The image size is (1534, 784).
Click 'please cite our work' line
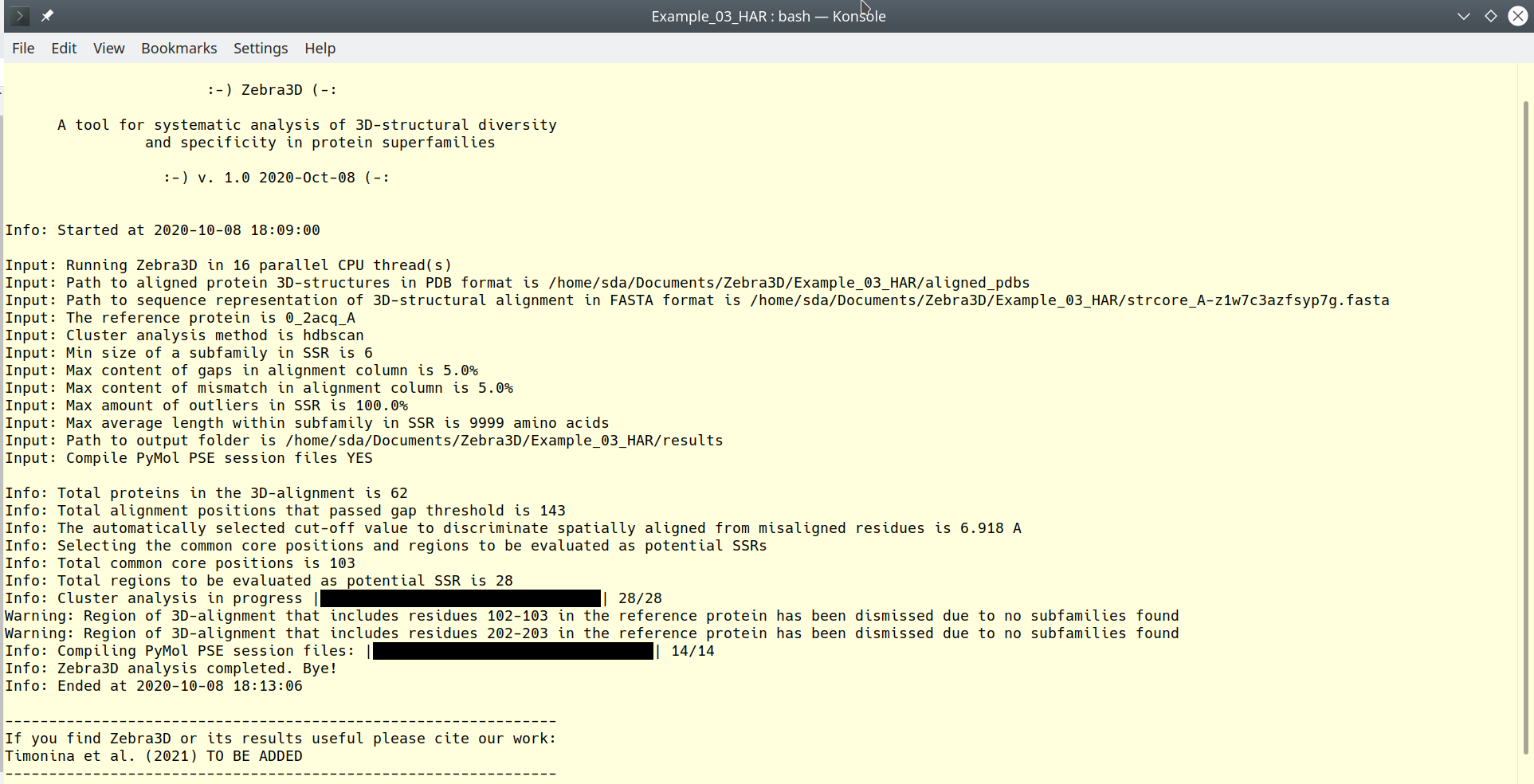[x=281, y=739]
